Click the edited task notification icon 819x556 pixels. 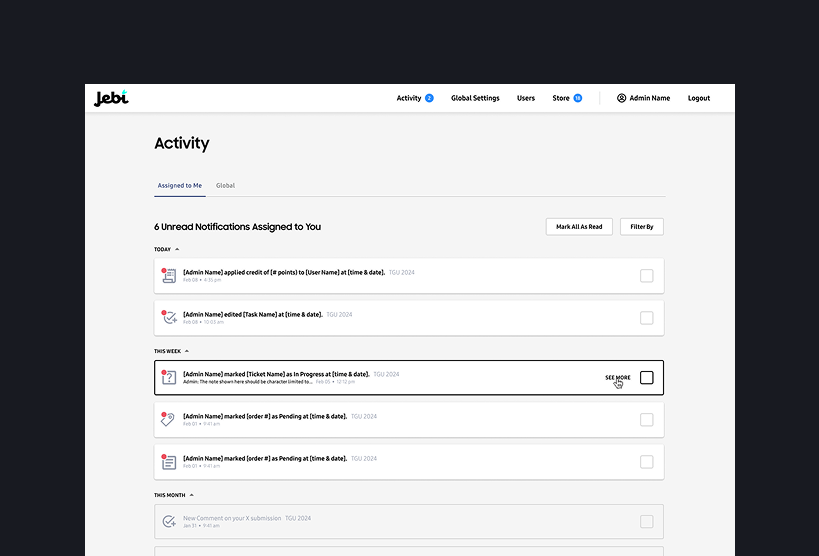click(169, 317)
